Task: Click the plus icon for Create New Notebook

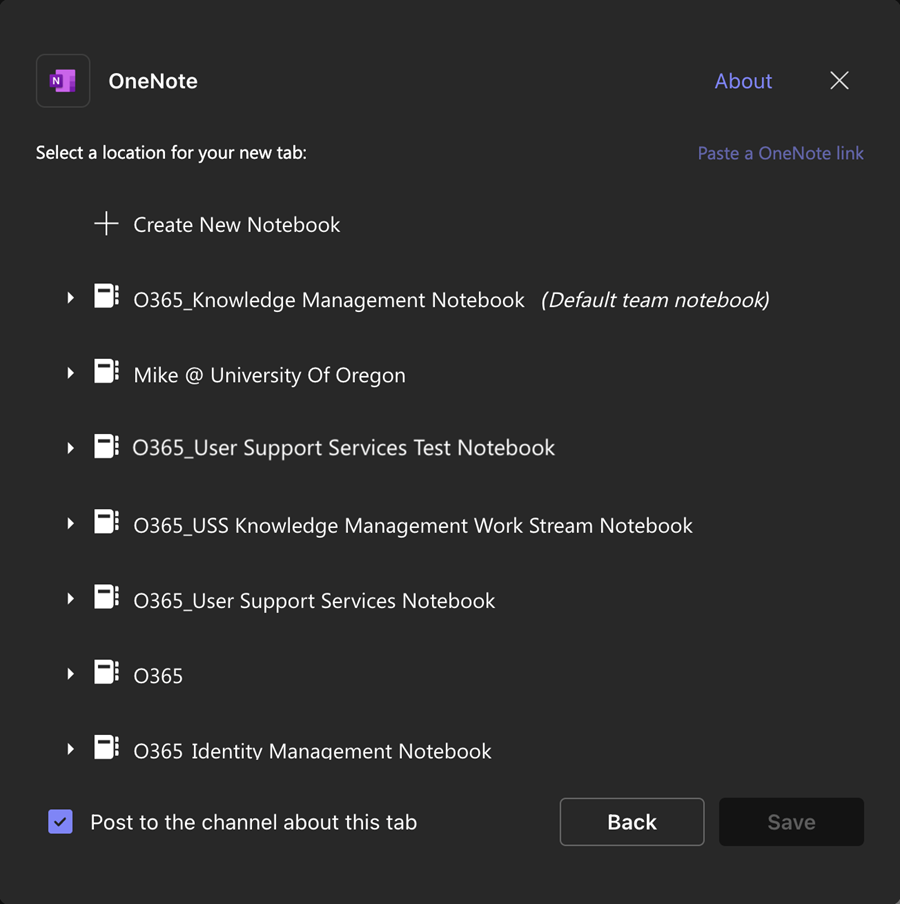Action: 106,224
